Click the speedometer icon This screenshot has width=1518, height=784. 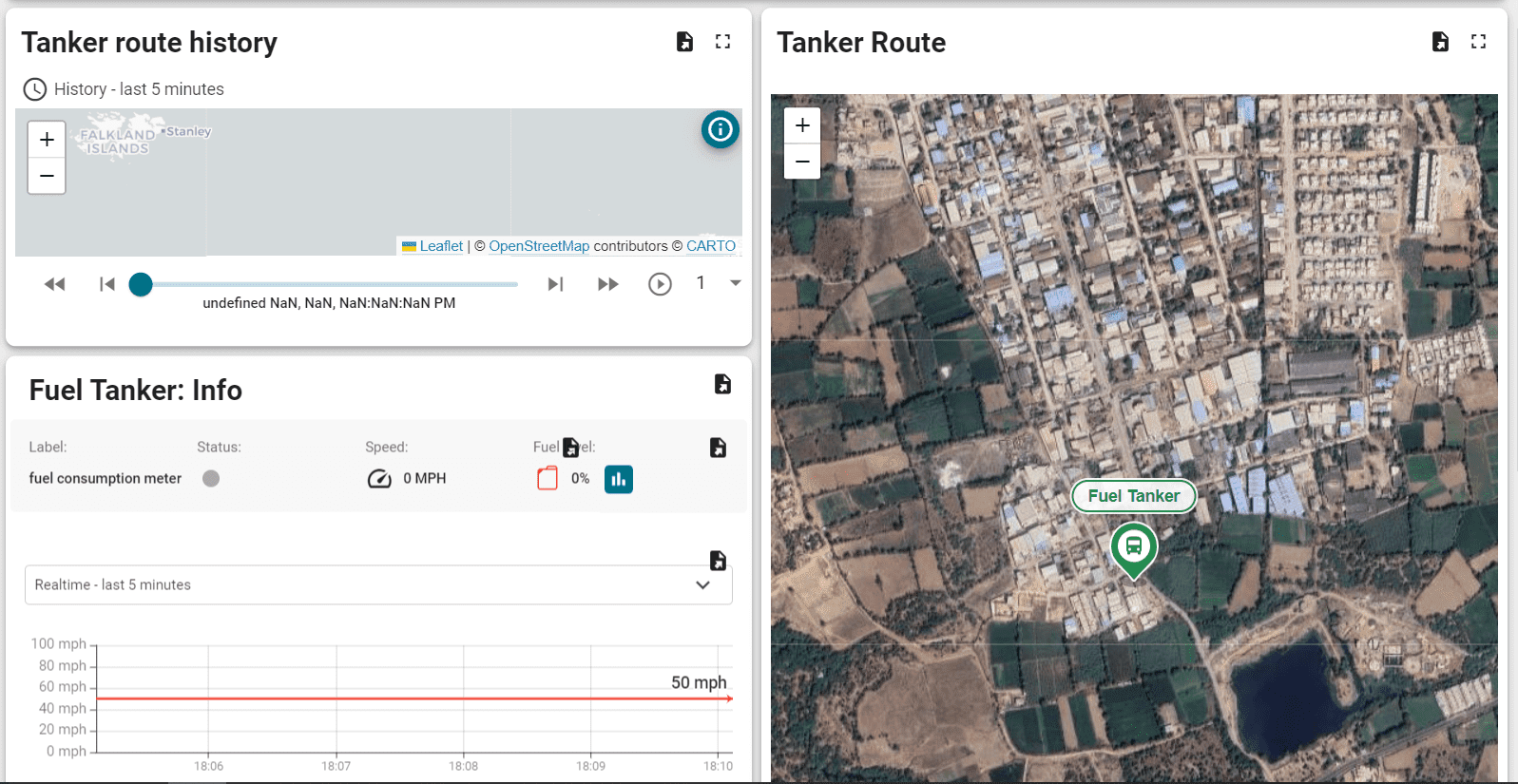379,478
